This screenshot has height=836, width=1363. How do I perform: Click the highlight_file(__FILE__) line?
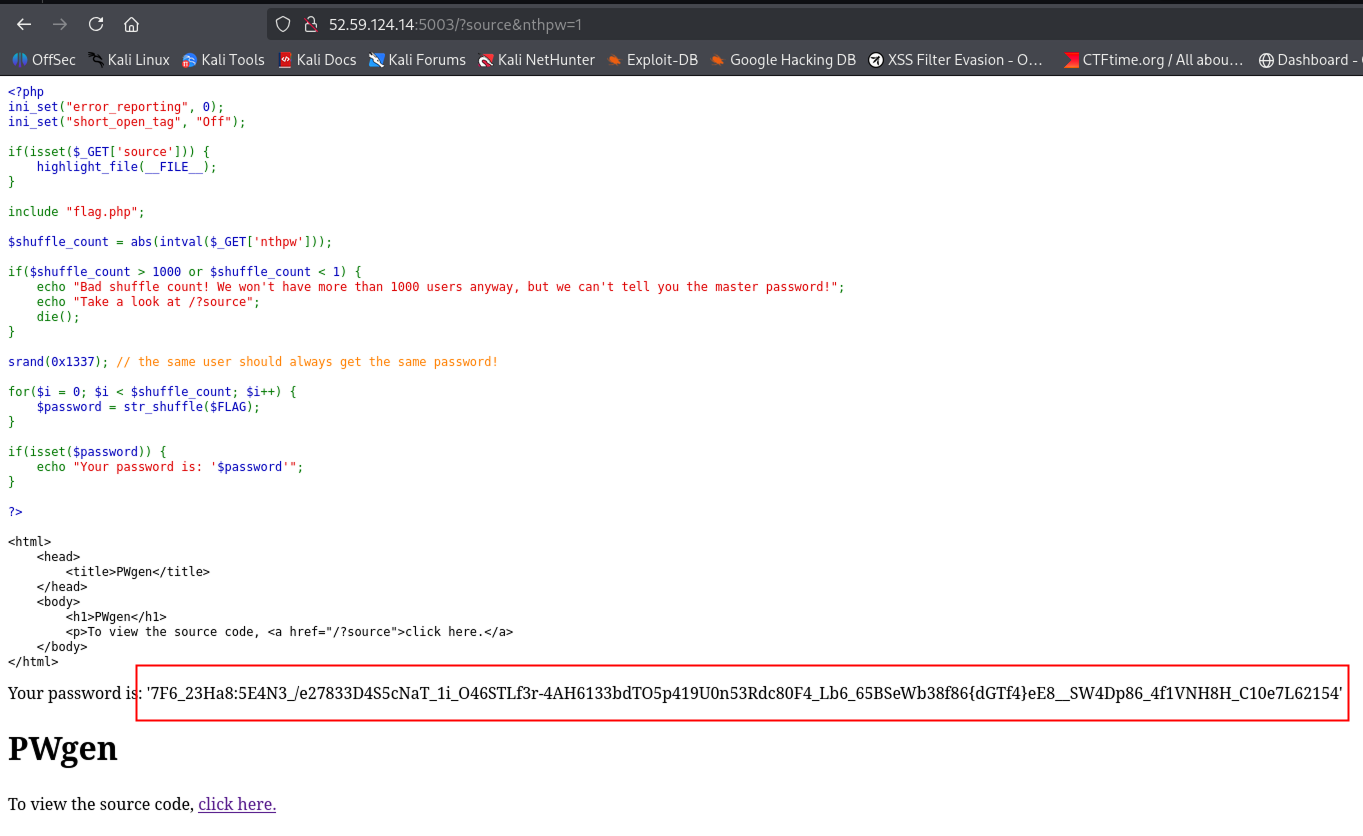127,167
